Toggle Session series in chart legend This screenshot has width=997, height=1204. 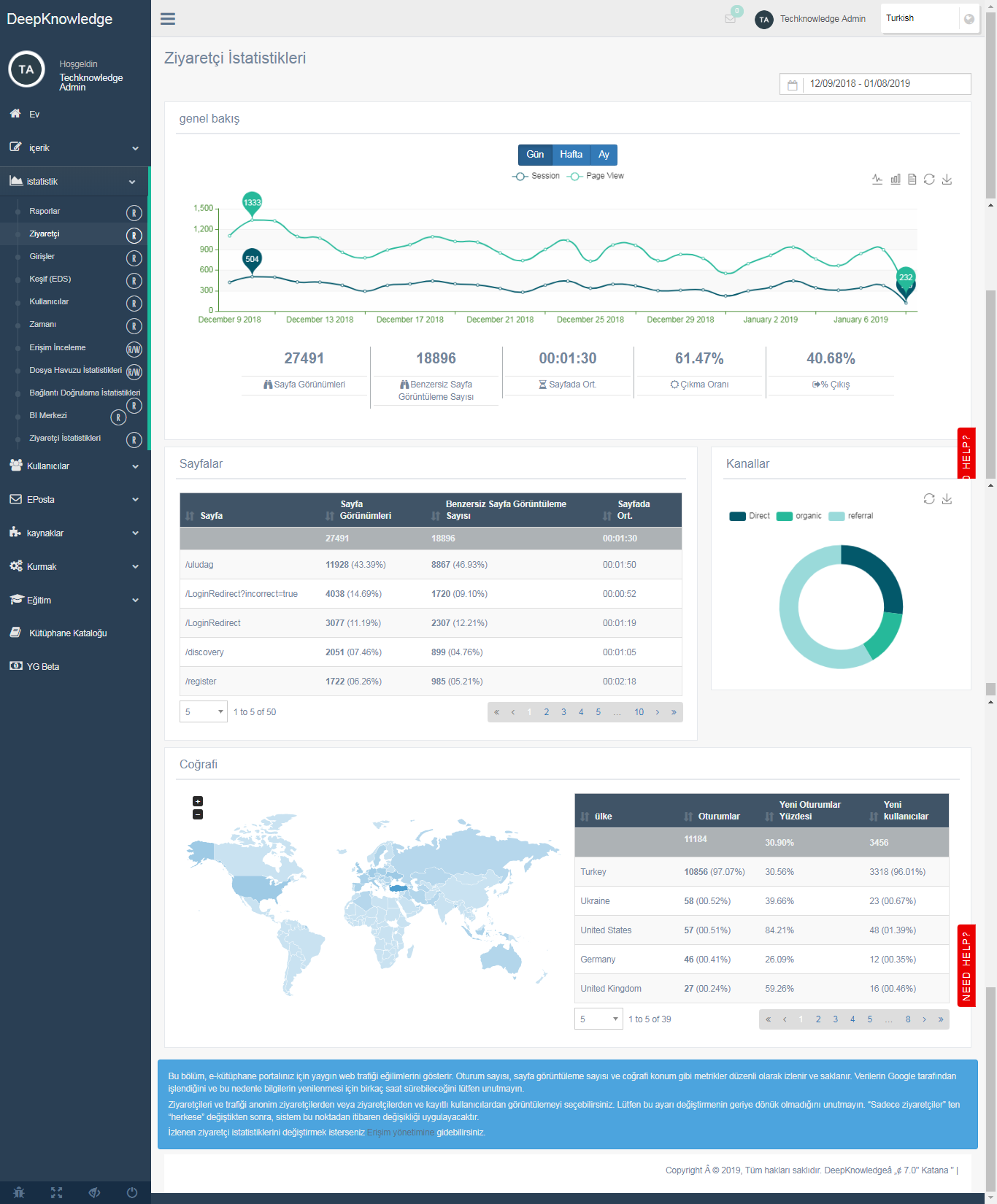coord(536,176)
